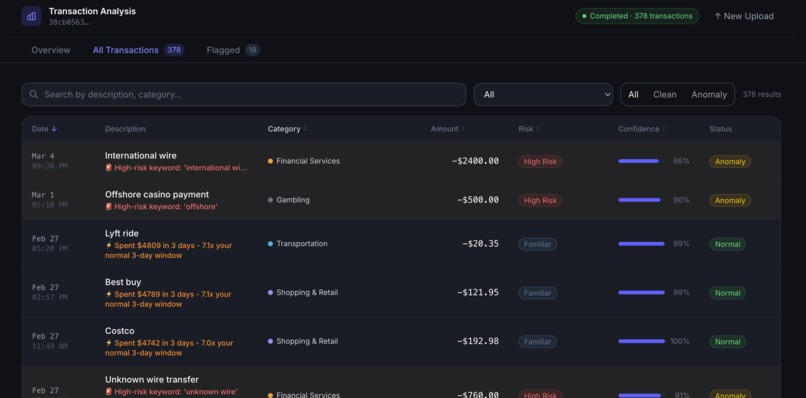Screen dimensions: 806x398
Task: Click the Description column header
Action: pos(125,129)
